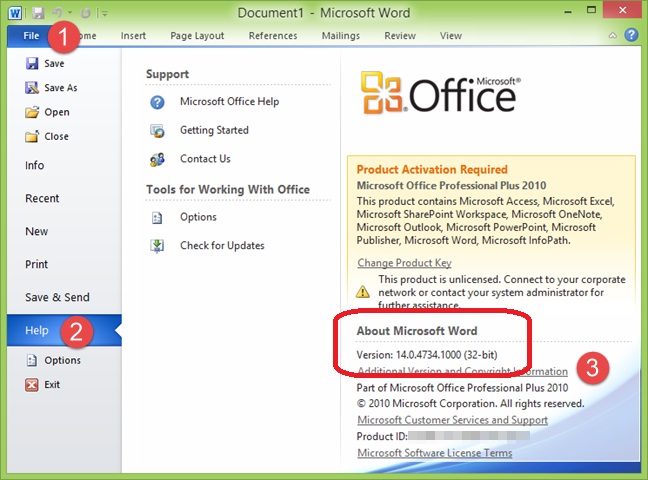Click the Change Product Key link
The width and height of the screenshot is (648, 480).
(404, 263)
